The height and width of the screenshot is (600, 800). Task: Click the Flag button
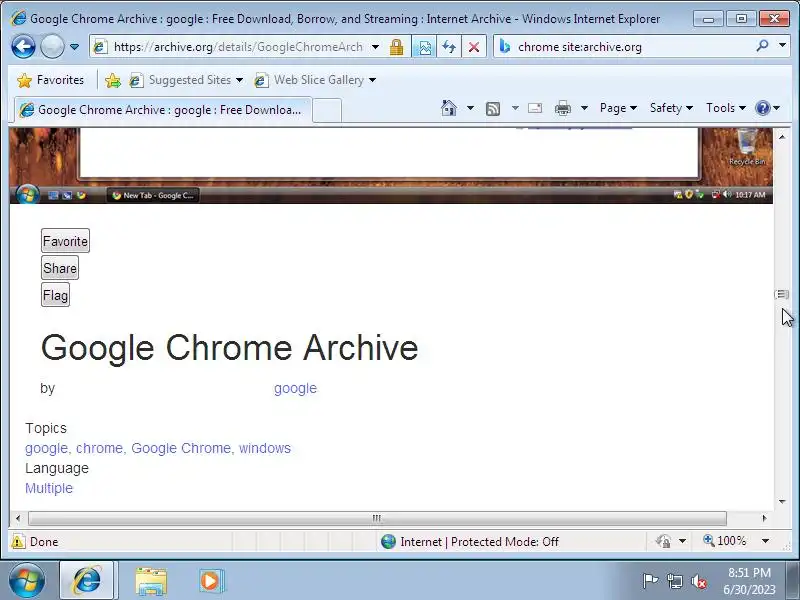[x=55, y=295]
